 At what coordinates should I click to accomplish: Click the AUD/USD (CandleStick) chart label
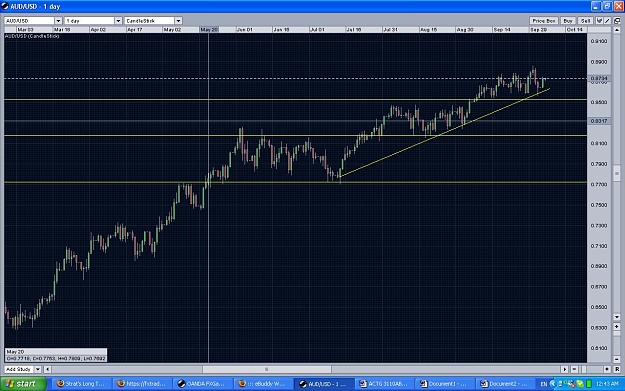coord(32,36)
